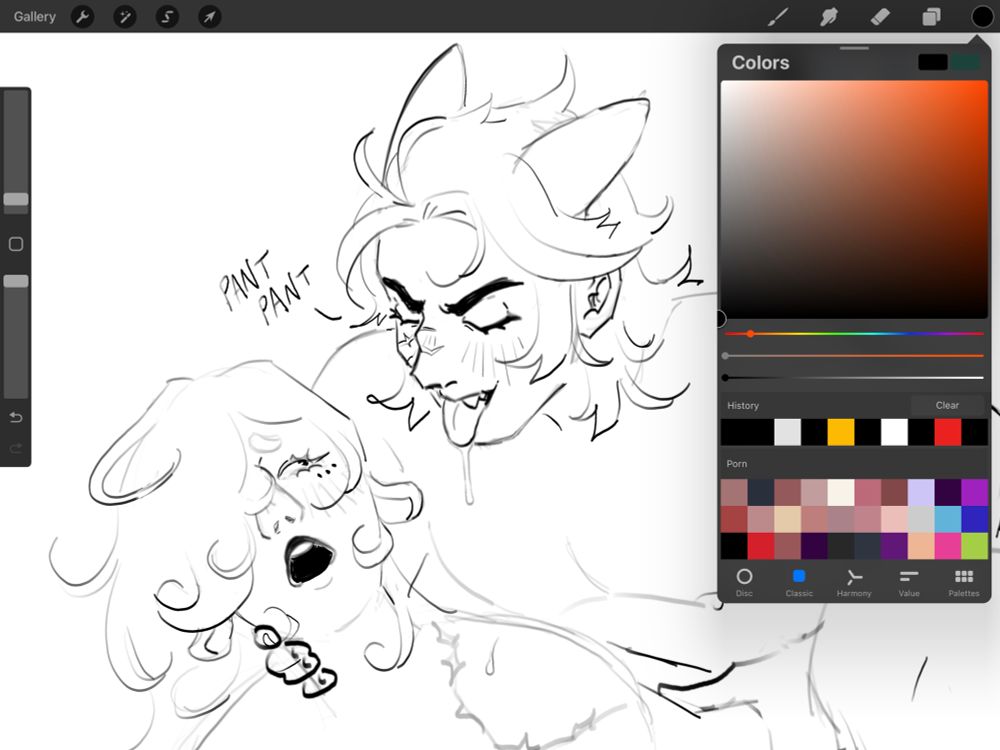Pick the peach palette swatch

click(921, 546)
